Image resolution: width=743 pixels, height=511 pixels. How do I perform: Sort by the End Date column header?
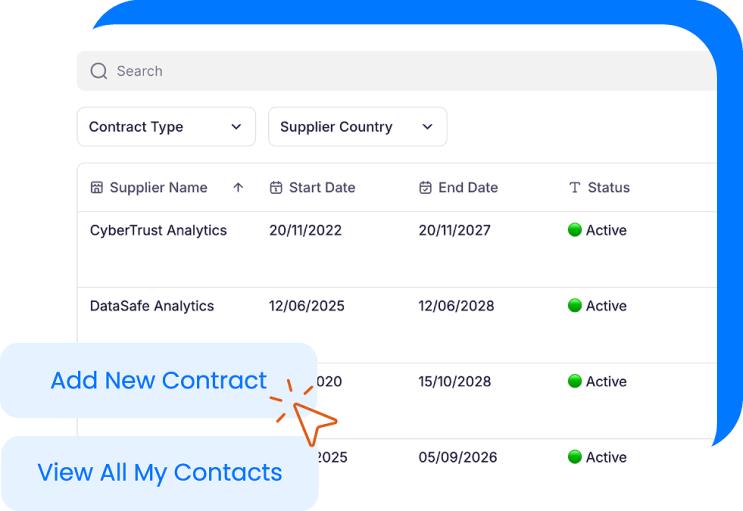tap(467, 187)
